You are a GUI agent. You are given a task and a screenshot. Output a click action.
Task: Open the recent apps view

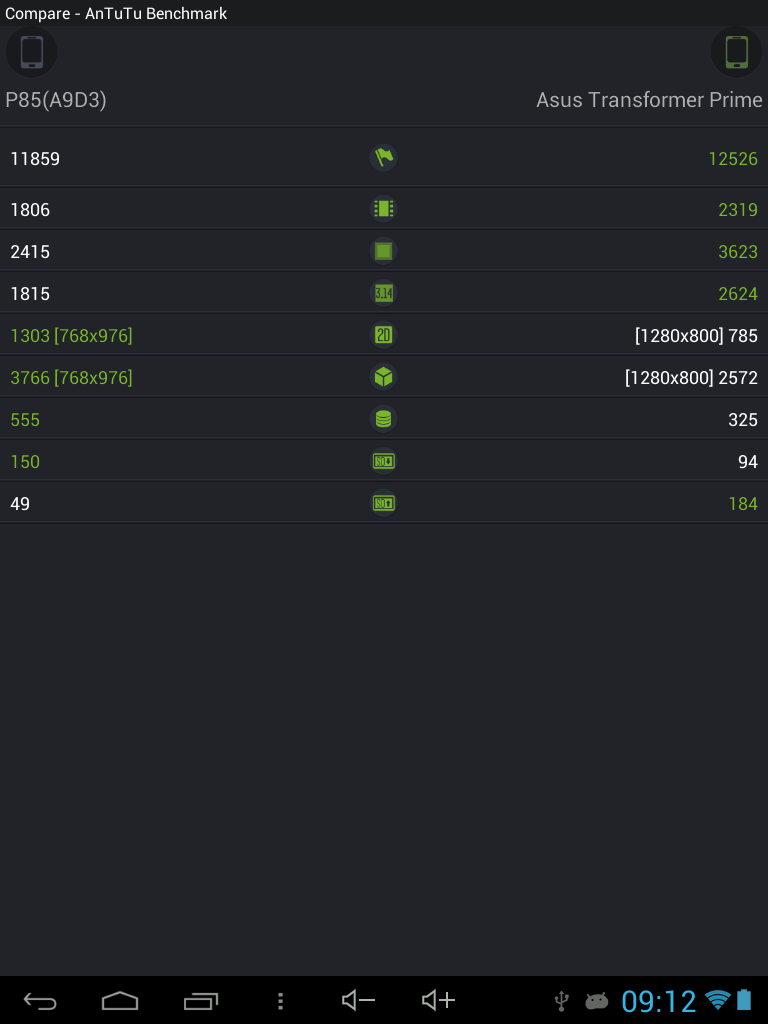201,1000
